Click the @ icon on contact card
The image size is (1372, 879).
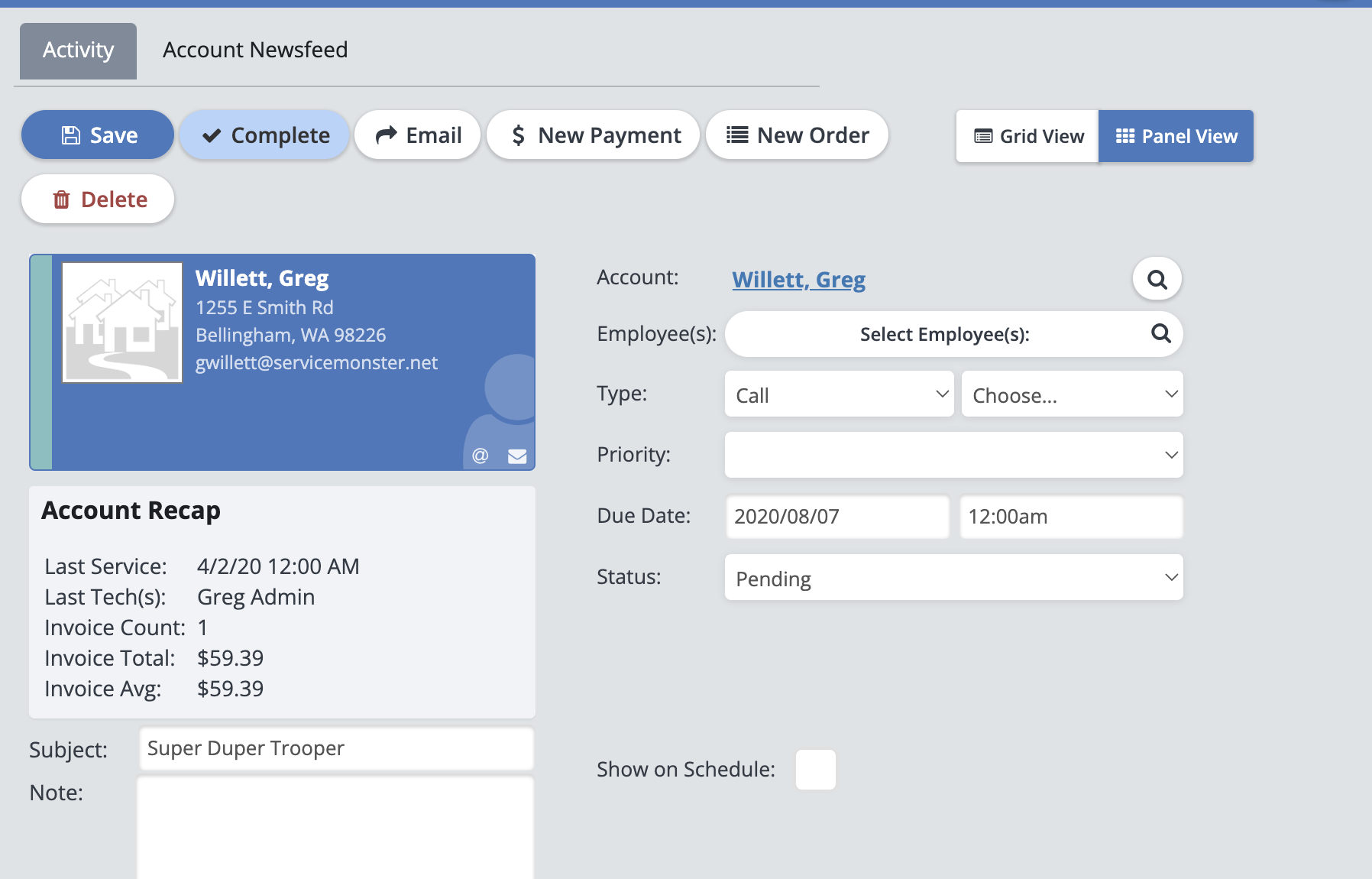(x=480, y=456)
